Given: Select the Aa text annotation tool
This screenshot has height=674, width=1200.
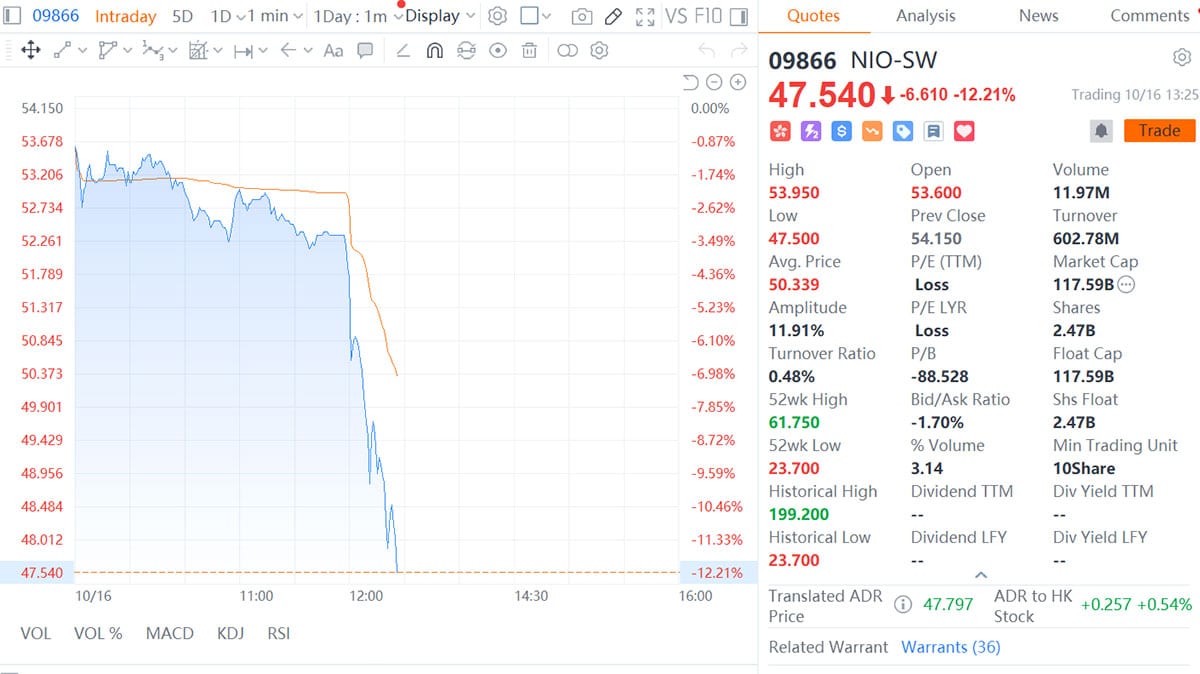Looking at the screenshot, I should click(334, 50).
